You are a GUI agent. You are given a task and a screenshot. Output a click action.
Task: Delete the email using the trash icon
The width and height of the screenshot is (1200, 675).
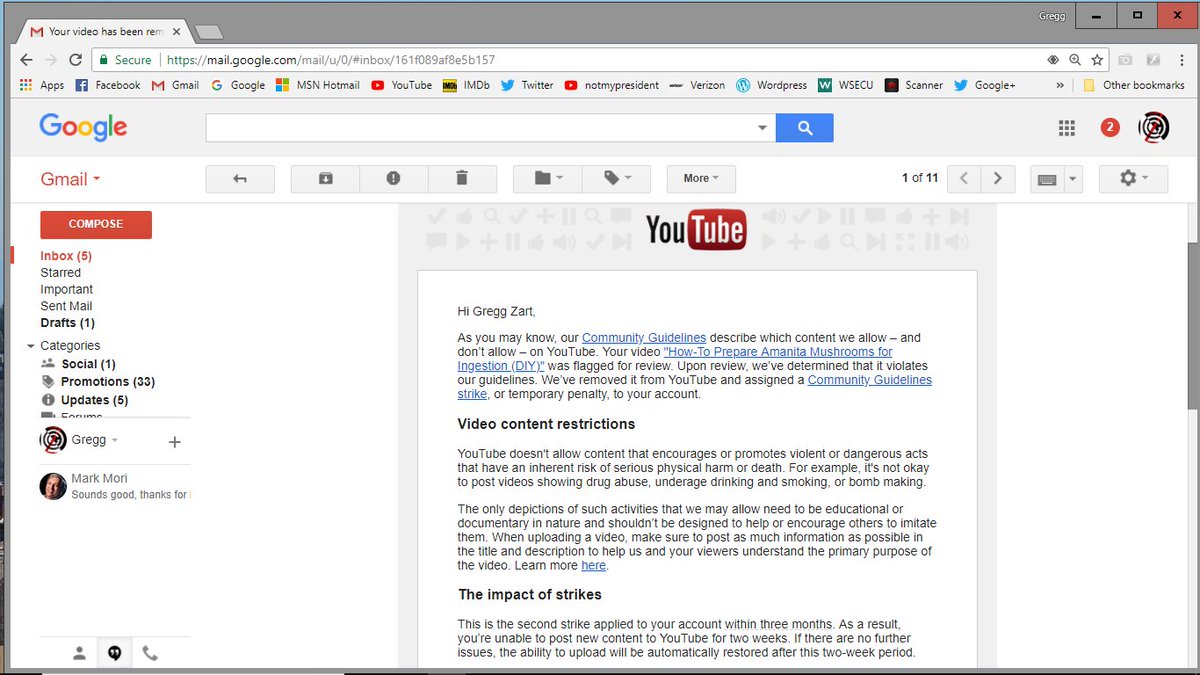[x=461, y=178]
